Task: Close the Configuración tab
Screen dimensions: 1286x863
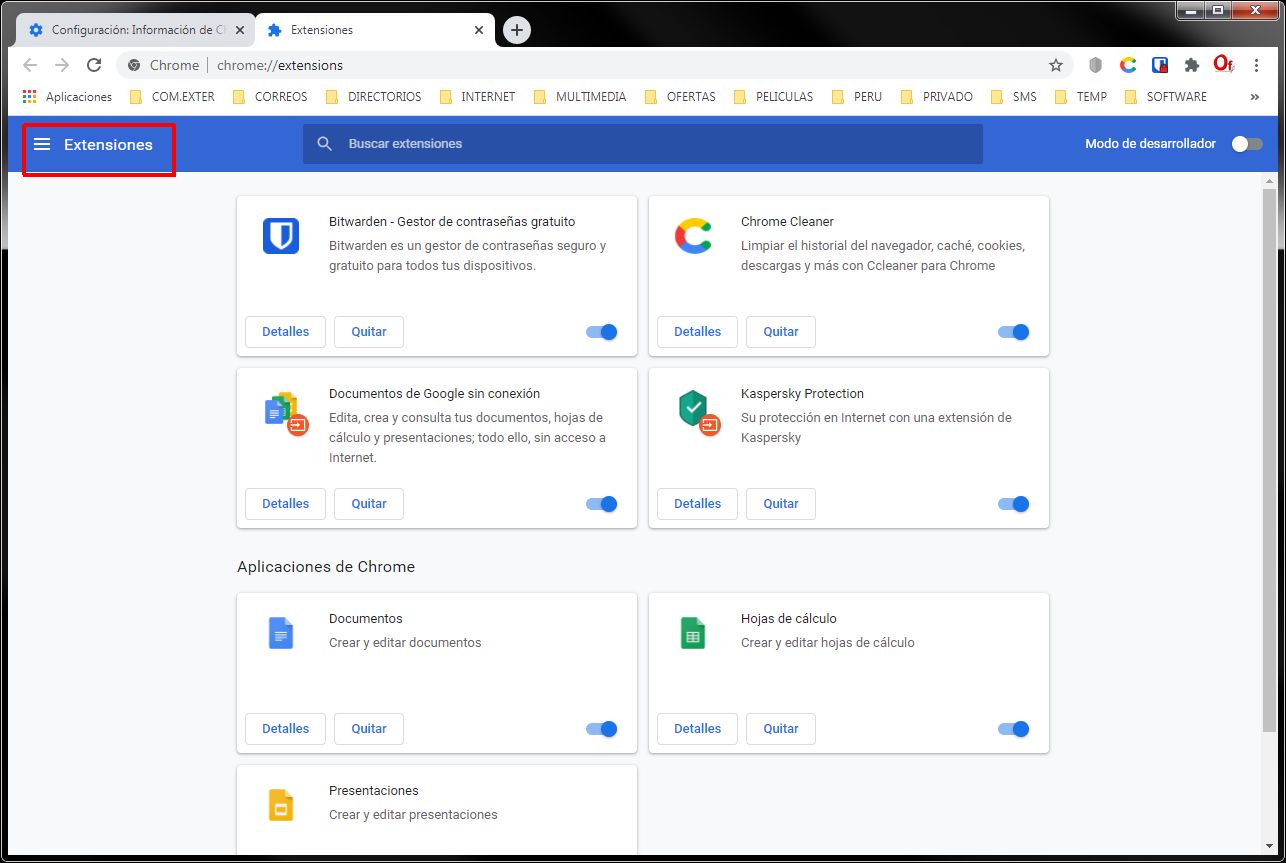Action: (x=240, y=30)
